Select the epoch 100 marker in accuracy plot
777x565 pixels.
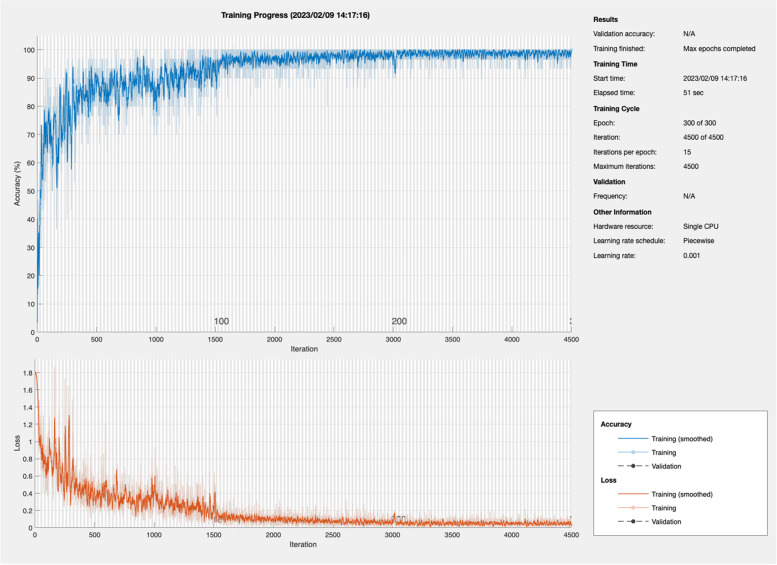coord(221,321)
